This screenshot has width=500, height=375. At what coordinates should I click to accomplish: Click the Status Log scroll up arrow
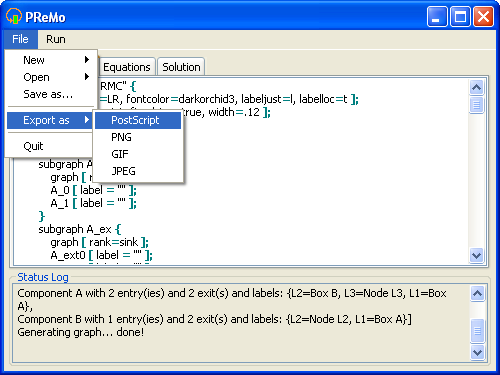pos(477,294)
